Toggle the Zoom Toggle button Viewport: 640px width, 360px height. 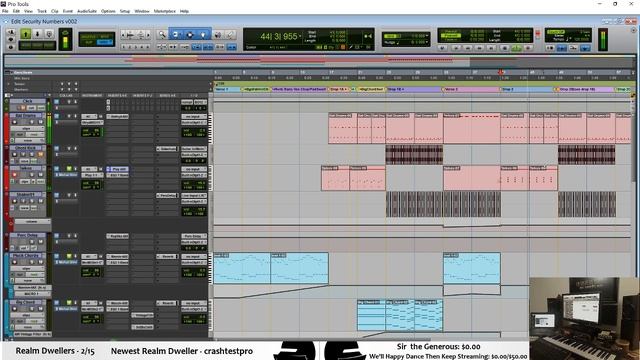(x=161, y=46)
